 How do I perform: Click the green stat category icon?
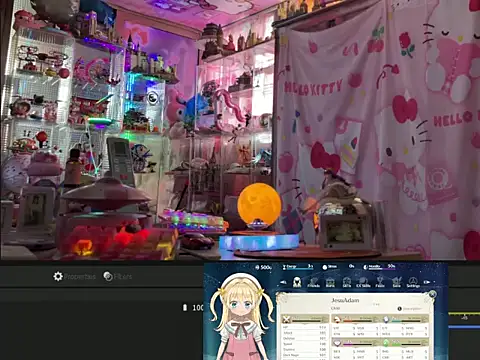point(386,343)
